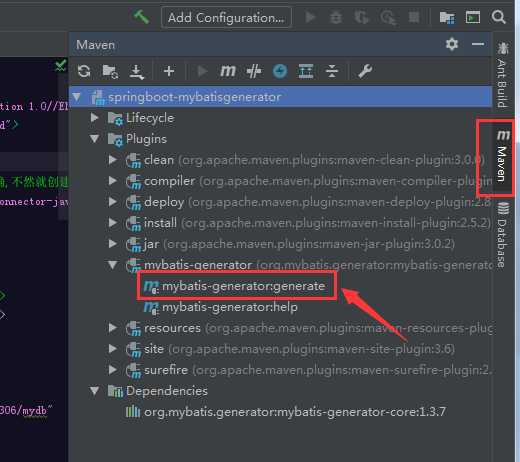The image size is (520, 462).
Task: Reimport all Maven projects icon
Action: tap(84, 71)
